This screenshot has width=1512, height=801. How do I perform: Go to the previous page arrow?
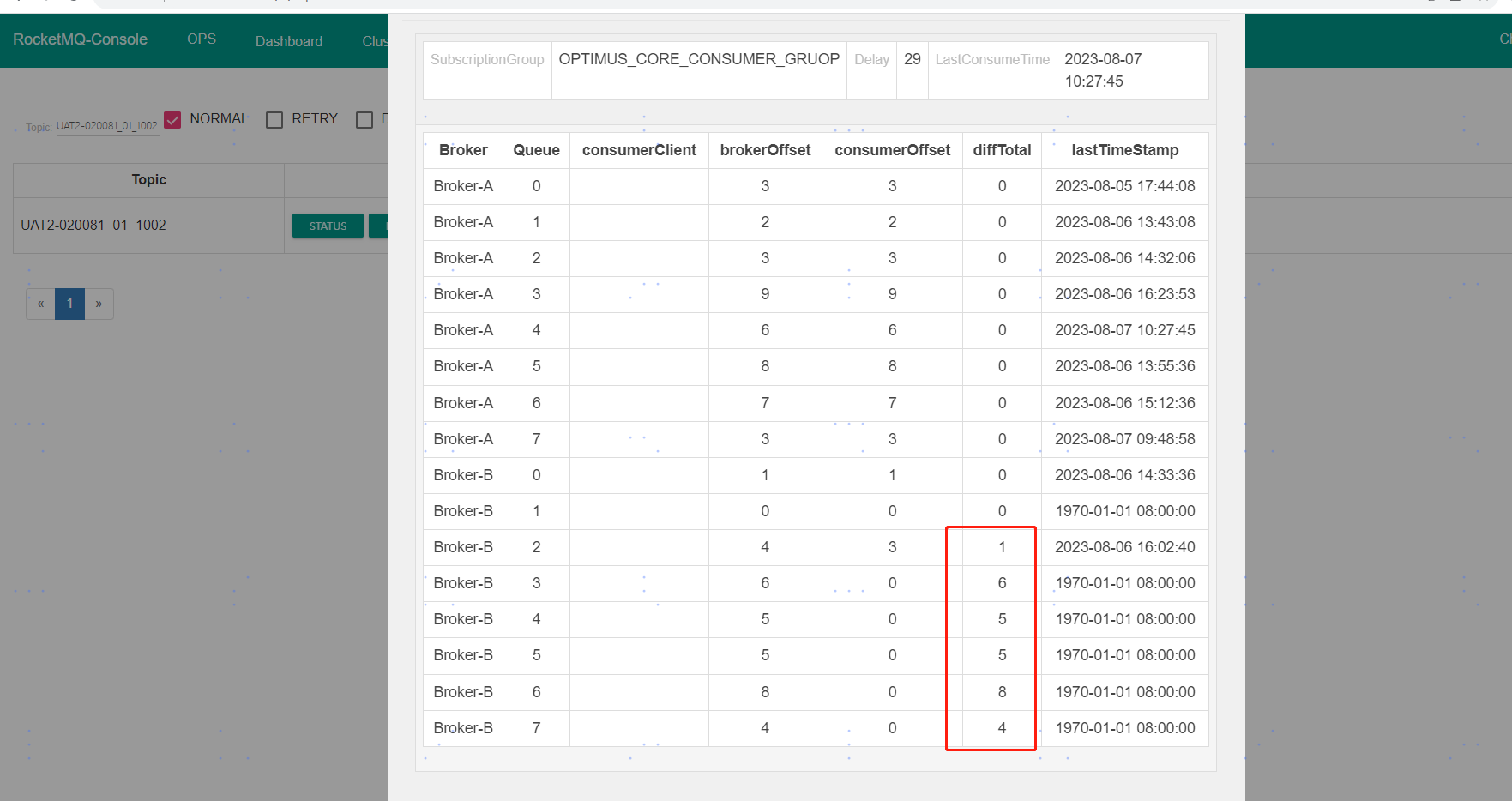tap(40, 304)
